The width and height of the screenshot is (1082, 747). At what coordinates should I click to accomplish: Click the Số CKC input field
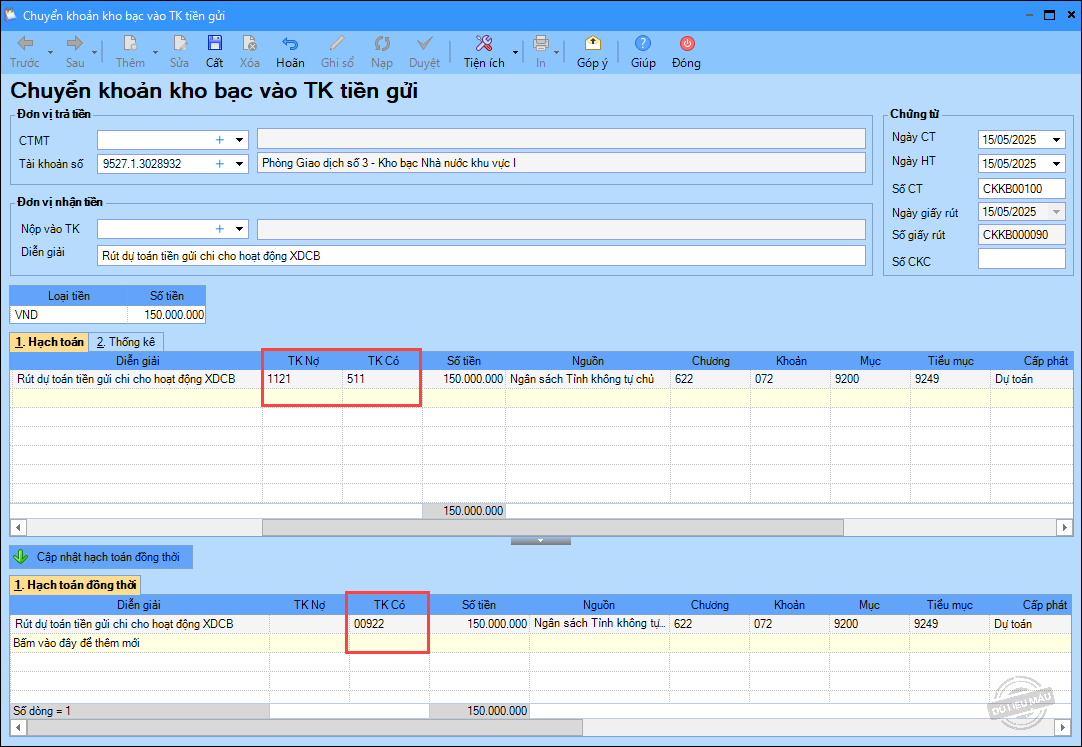pos(1021,260)
